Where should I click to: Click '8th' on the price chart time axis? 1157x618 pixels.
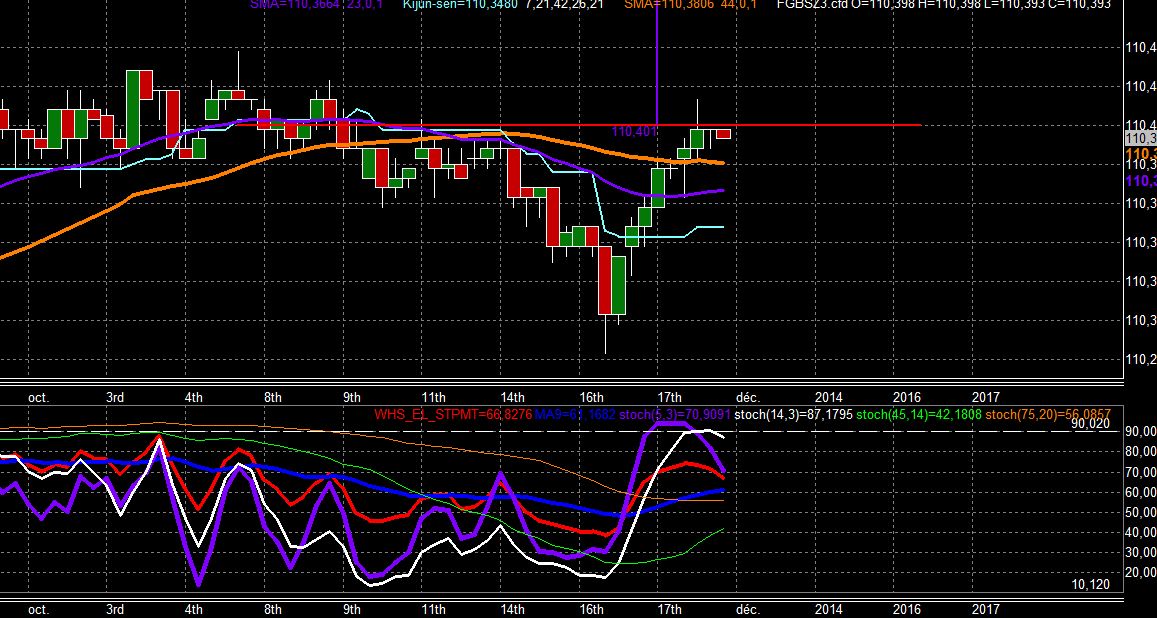(272, 397)
